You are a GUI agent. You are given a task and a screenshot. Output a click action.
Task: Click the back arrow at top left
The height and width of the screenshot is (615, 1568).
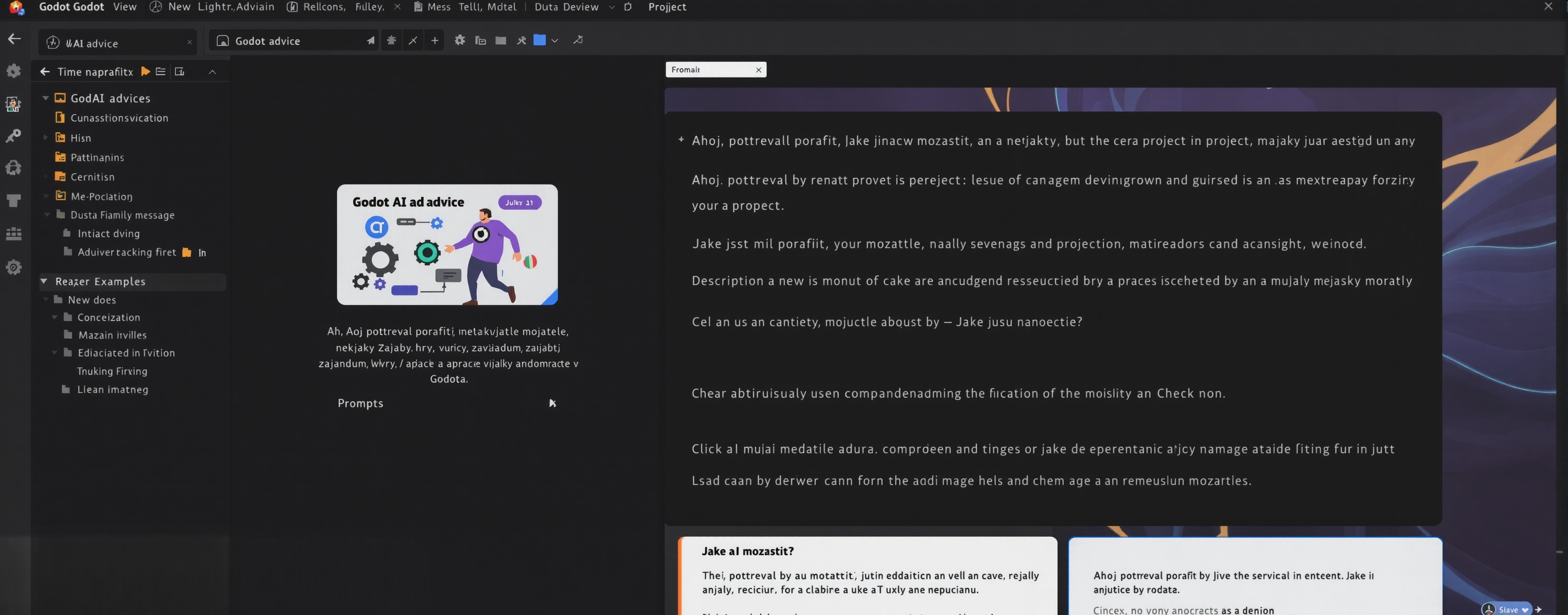tap(14, 39)
